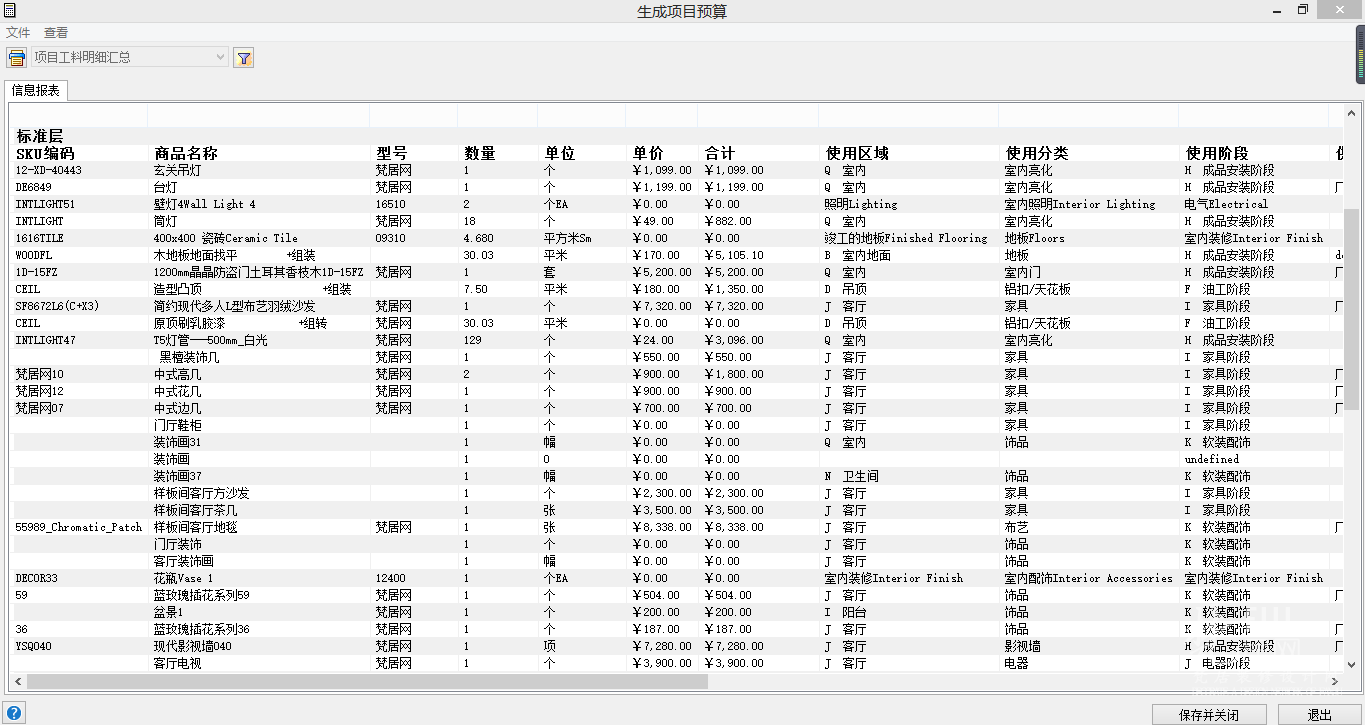The image size is (1365, 725).
Task: Select SKU cell SF8672L6(C+X3)
Action: click(57, 306)
